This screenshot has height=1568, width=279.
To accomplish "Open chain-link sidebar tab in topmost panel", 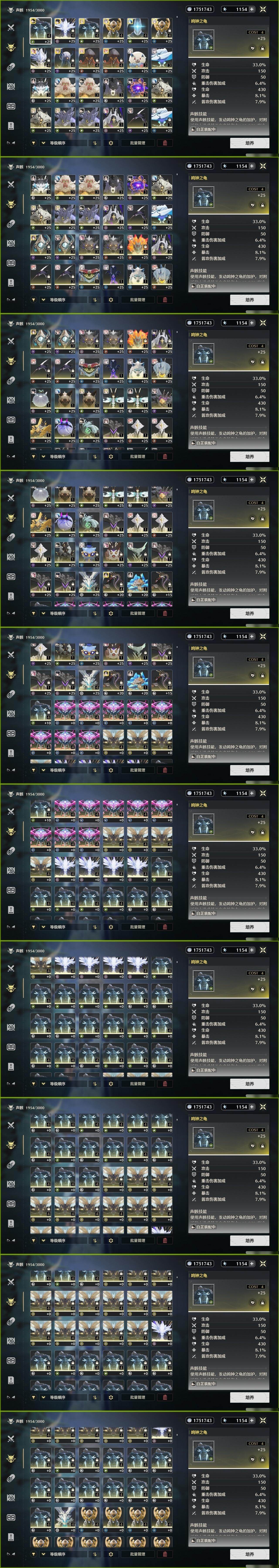I will tap(11, 67).
